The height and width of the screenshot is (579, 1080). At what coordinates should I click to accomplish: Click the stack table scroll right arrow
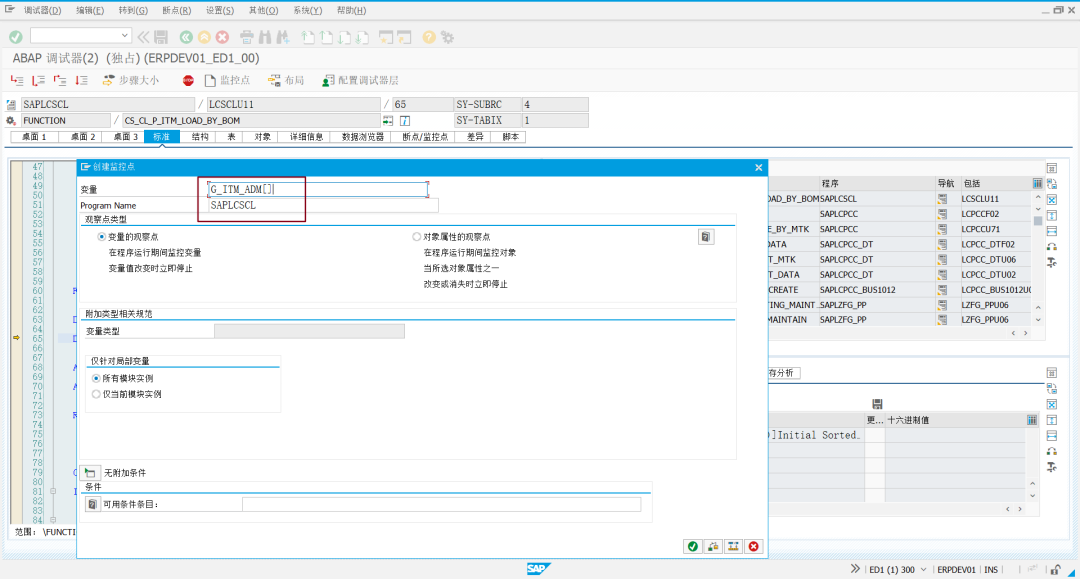tap(1026, 333)
